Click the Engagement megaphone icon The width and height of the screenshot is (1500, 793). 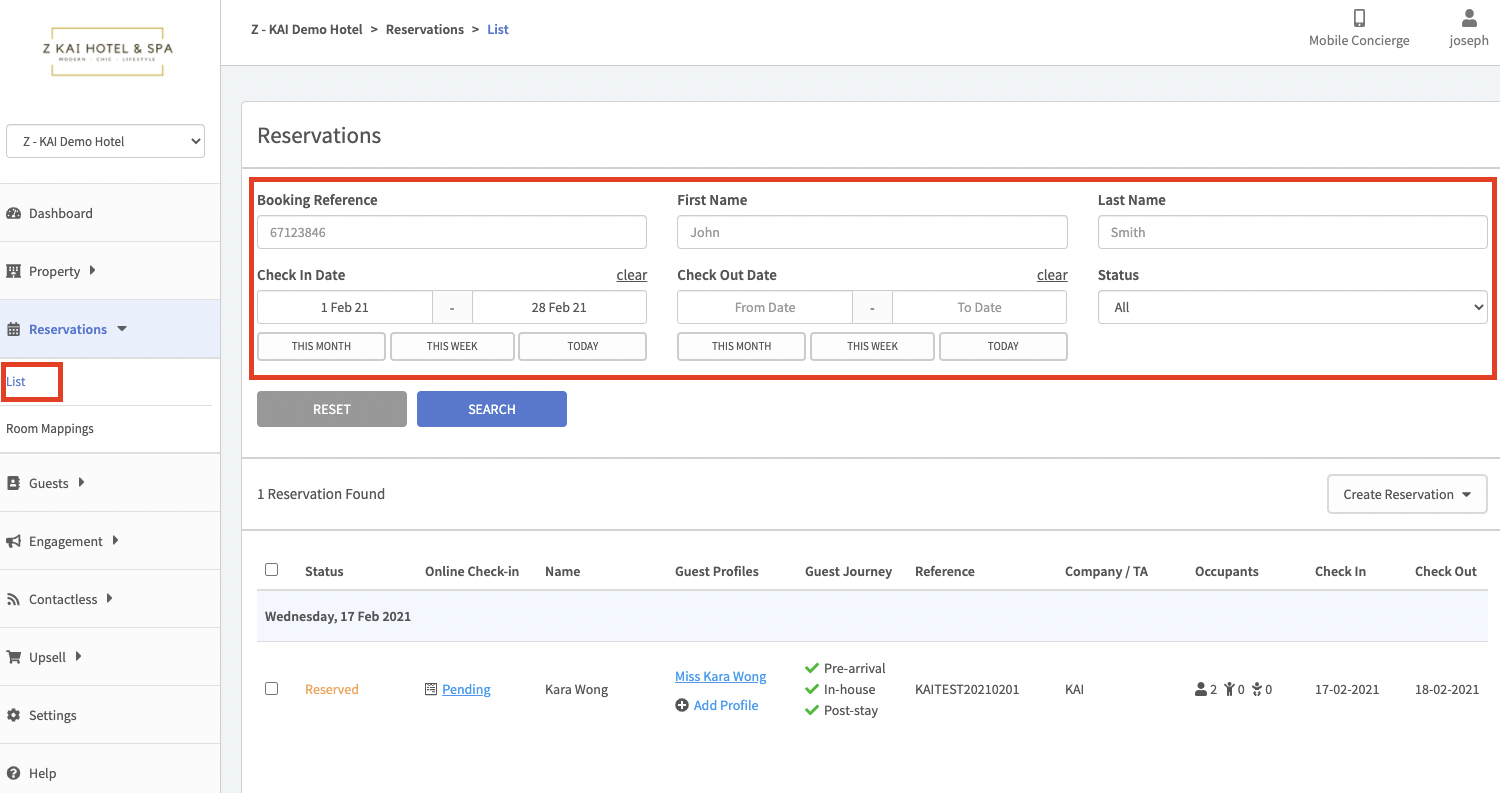coord(14,541)
